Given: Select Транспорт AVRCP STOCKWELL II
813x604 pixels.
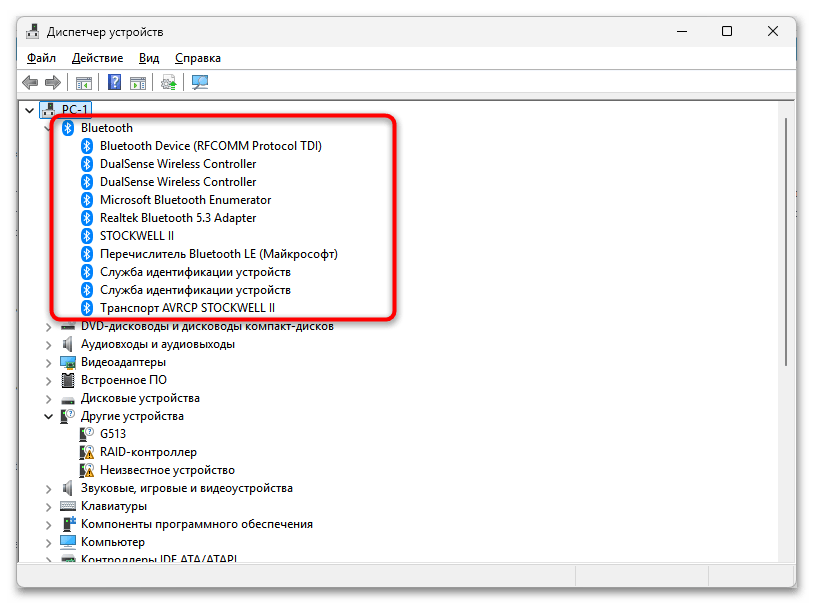Looking at the screenshot, I should 187,308.
